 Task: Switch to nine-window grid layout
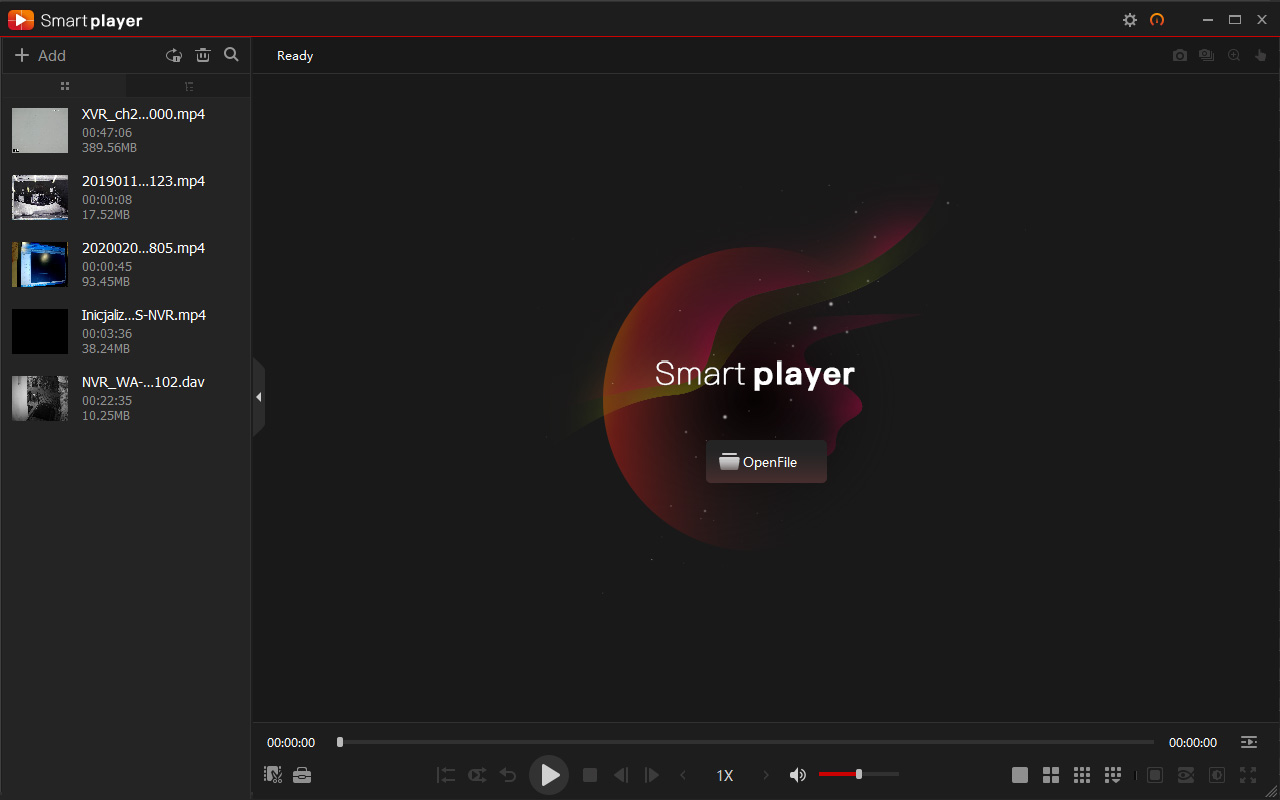pyautogui.click(x=1082, y=775)
